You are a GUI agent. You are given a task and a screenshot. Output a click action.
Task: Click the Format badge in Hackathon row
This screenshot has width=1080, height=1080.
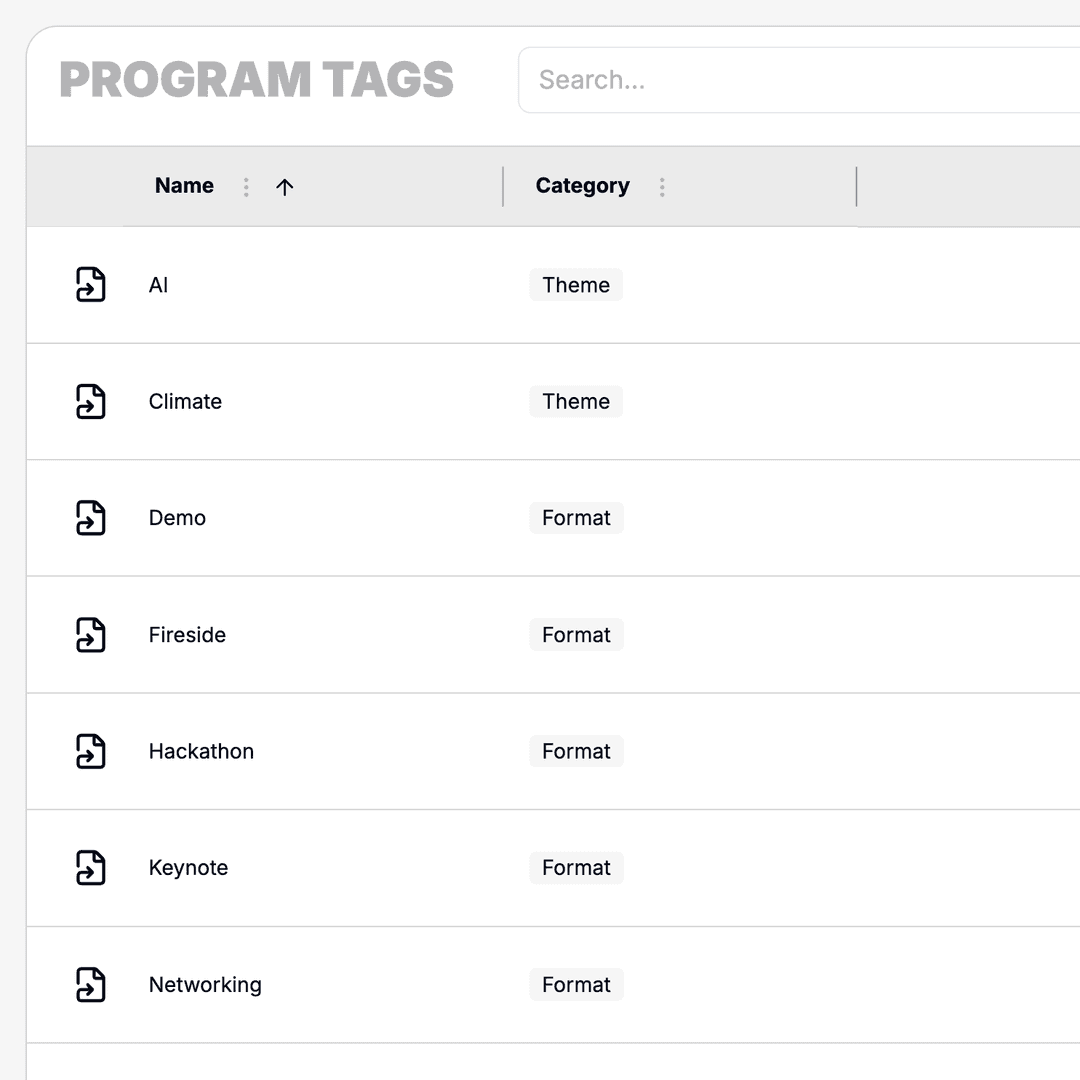[x=577, y=751]
